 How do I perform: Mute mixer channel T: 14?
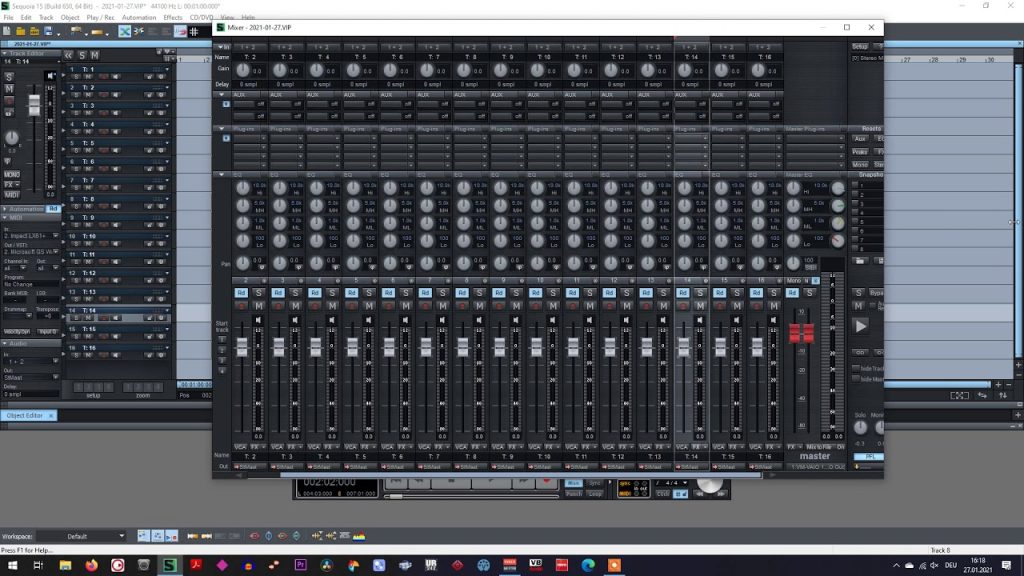pos(699,306)
